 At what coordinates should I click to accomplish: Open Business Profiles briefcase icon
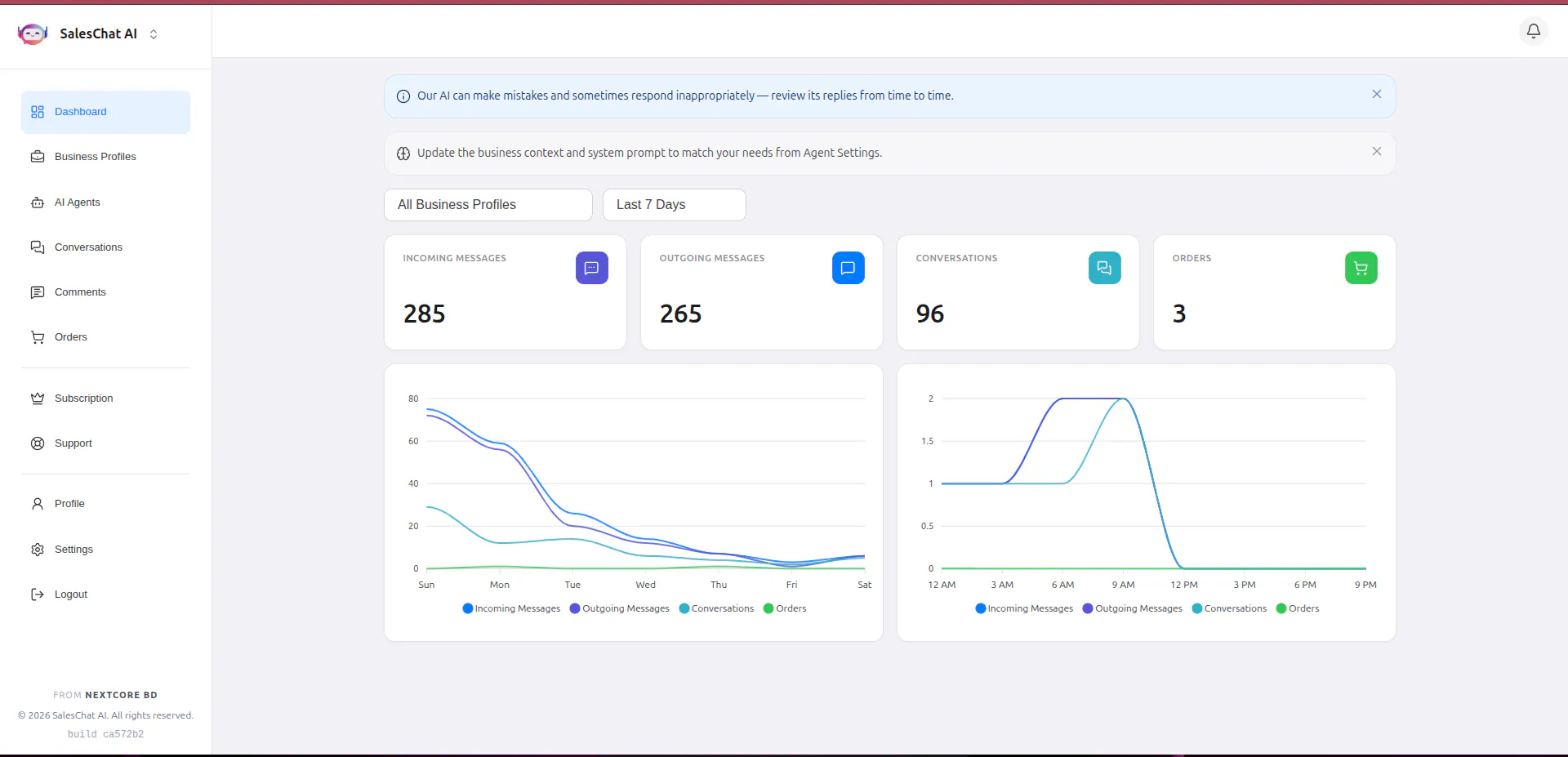pyautogui.click(x=38, y=157)
